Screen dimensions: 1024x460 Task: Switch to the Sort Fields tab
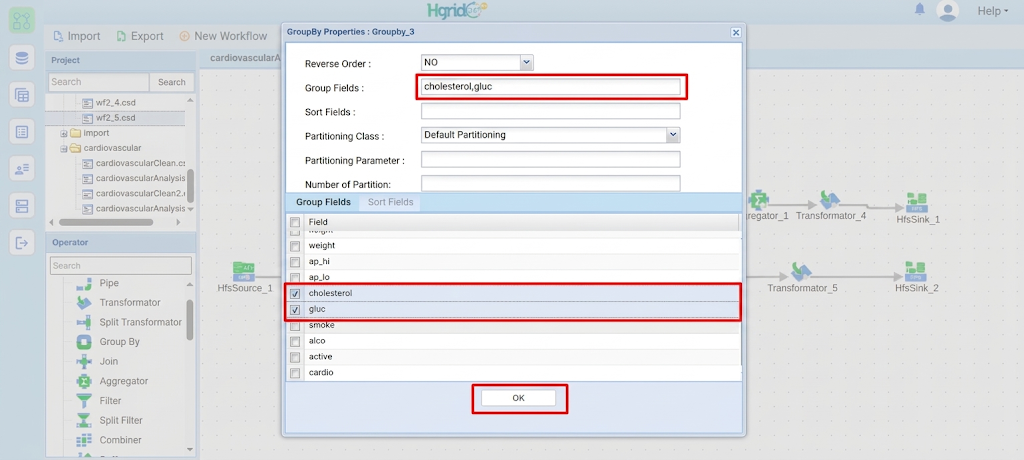click(x=391, y=203)
